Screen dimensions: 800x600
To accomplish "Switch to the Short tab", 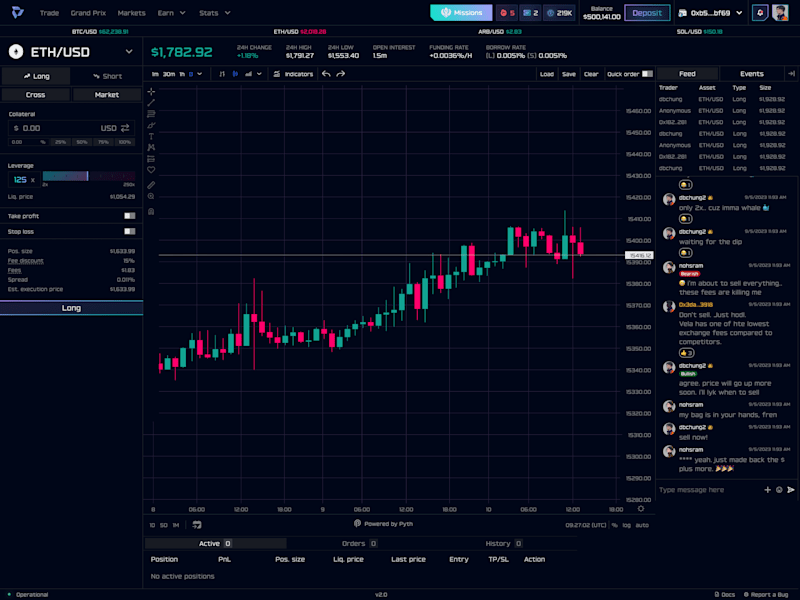I will click(x=107, y=76).
